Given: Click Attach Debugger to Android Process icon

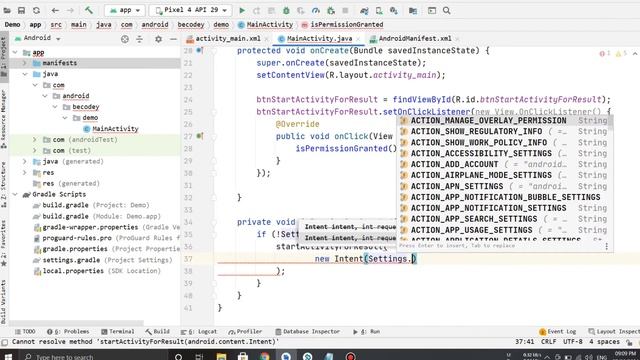Looking at the screenshot, I should pos(331,11).
